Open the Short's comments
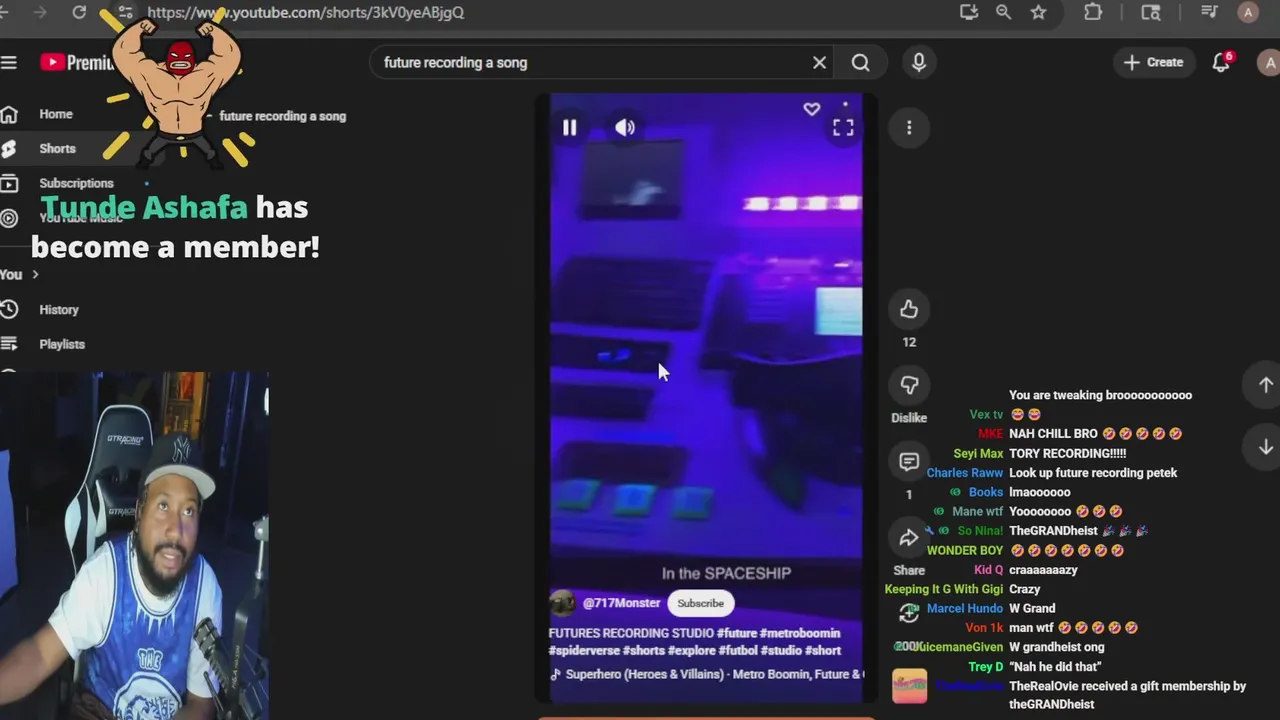The width and height of the screenshot is (1280, 720). [x=909, y=461]
